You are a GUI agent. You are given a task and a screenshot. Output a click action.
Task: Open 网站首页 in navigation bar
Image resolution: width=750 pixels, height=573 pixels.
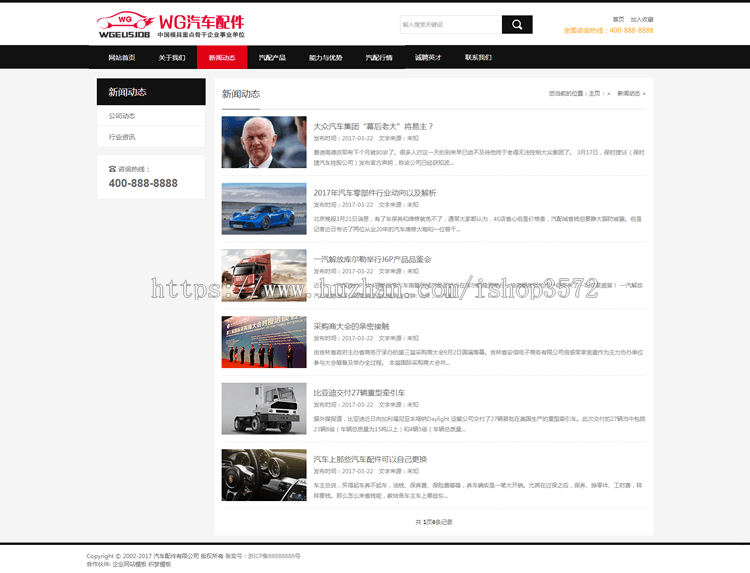tap(121, 57)
